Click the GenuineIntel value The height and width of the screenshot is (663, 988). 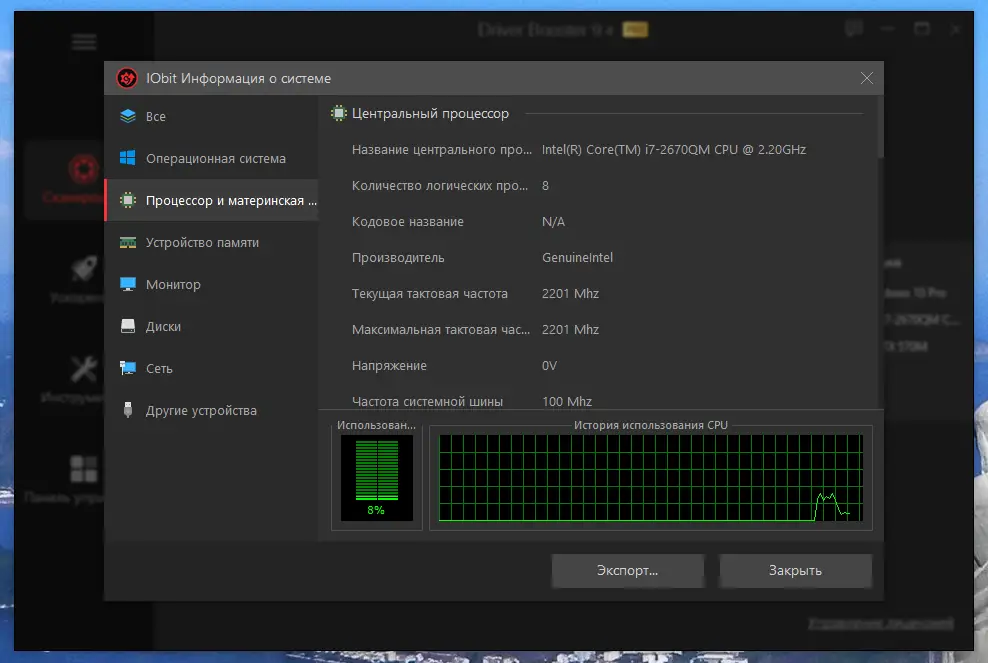[x=577, y=258]
